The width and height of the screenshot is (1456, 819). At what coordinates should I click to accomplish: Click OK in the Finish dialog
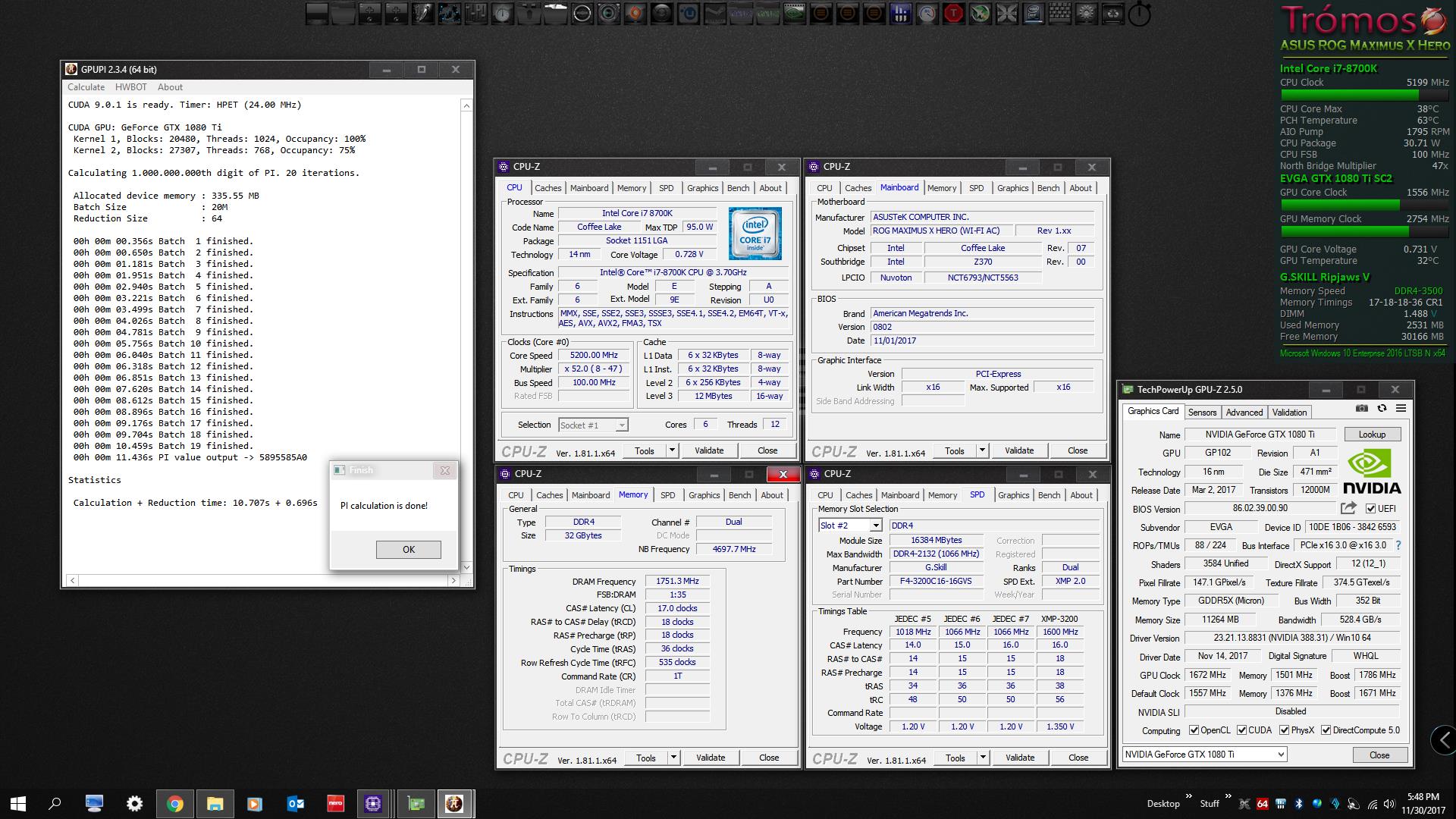pos(408,549)
